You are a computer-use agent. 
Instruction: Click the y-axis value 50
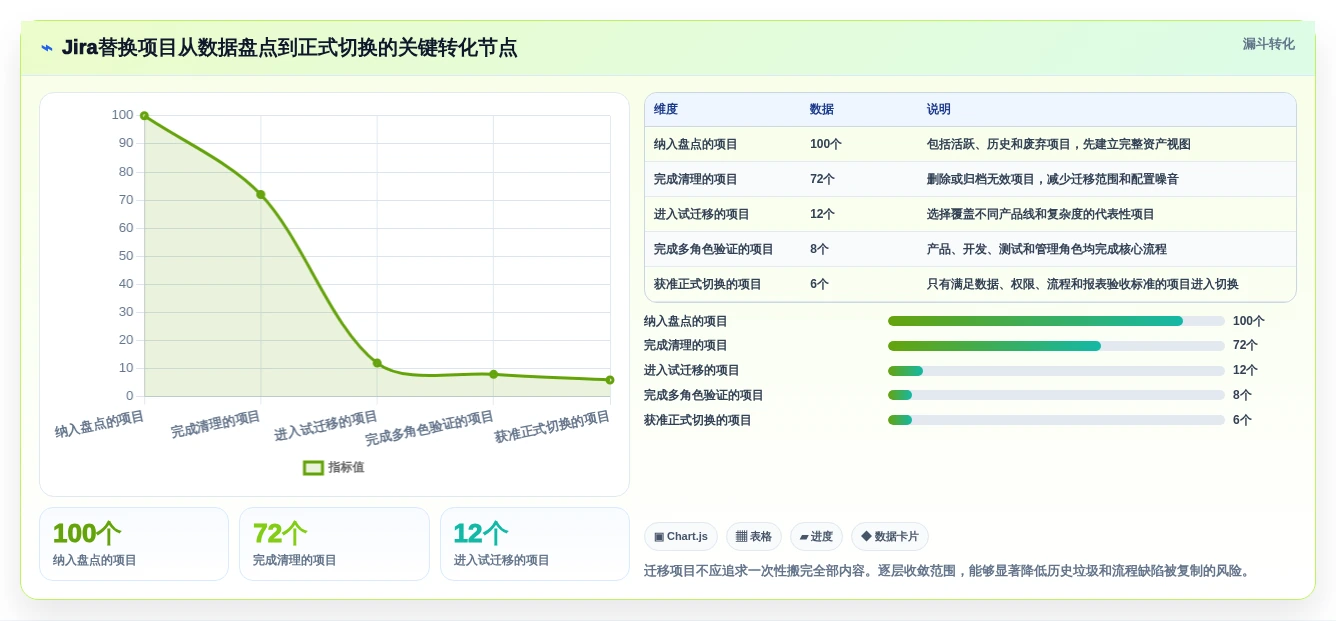point(126,256)
